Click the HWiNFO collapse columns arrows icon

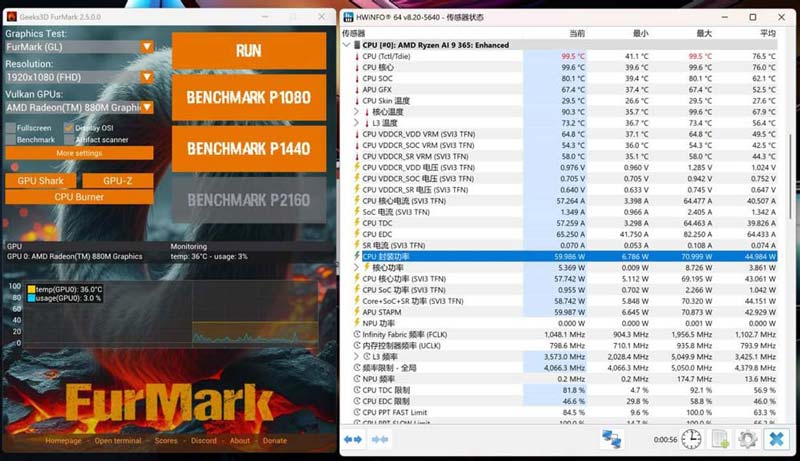click(380, 439)
